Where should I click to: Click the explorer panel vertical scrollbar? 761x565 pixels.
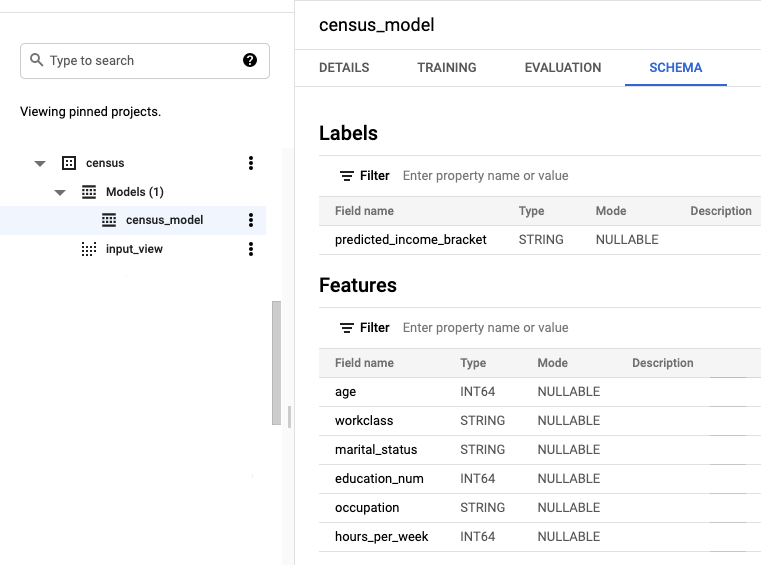tap(276, 363)
